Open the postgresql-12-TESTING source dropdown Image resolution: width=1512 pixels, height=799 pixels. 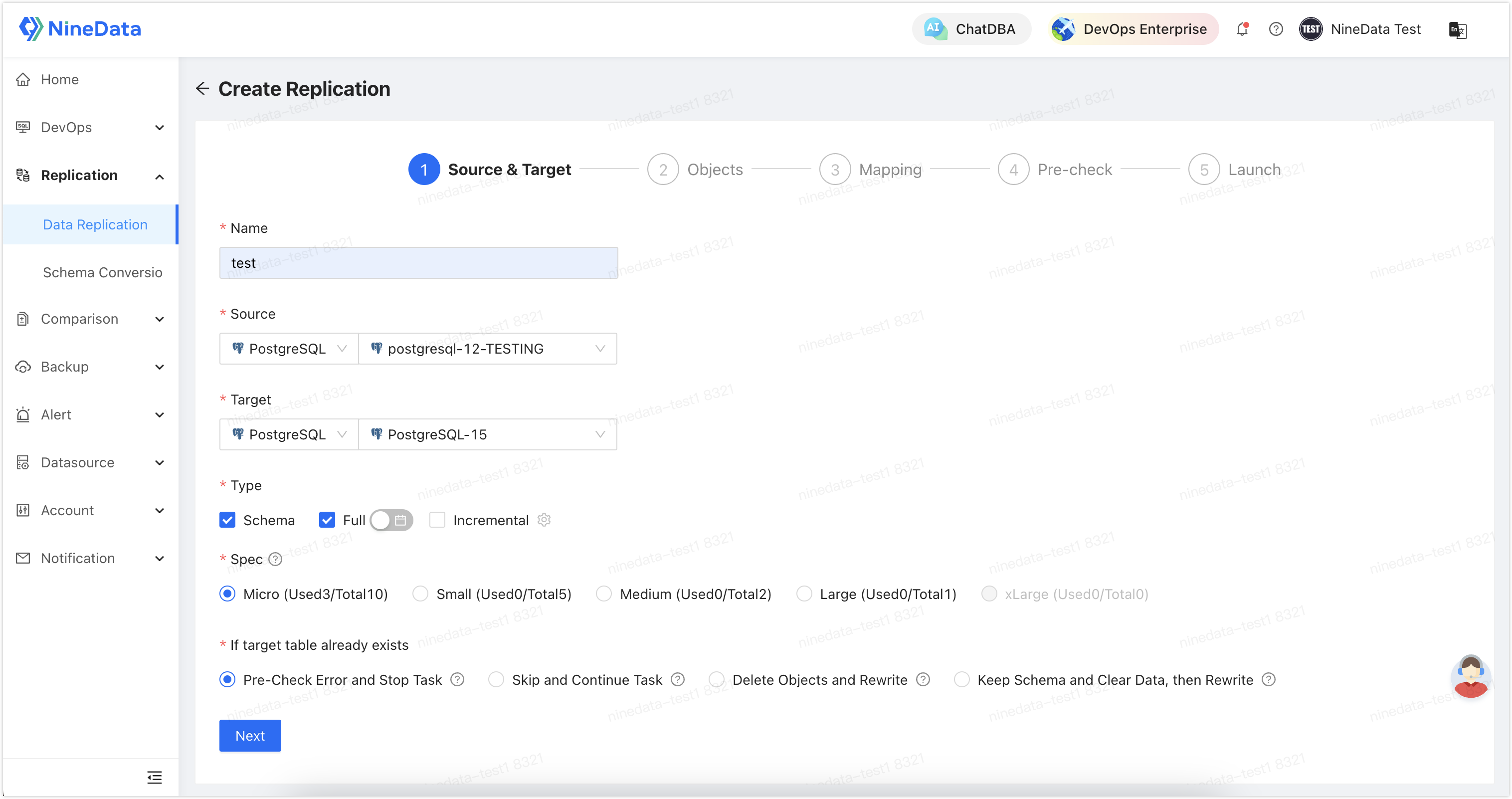click(x=487, y=349)
